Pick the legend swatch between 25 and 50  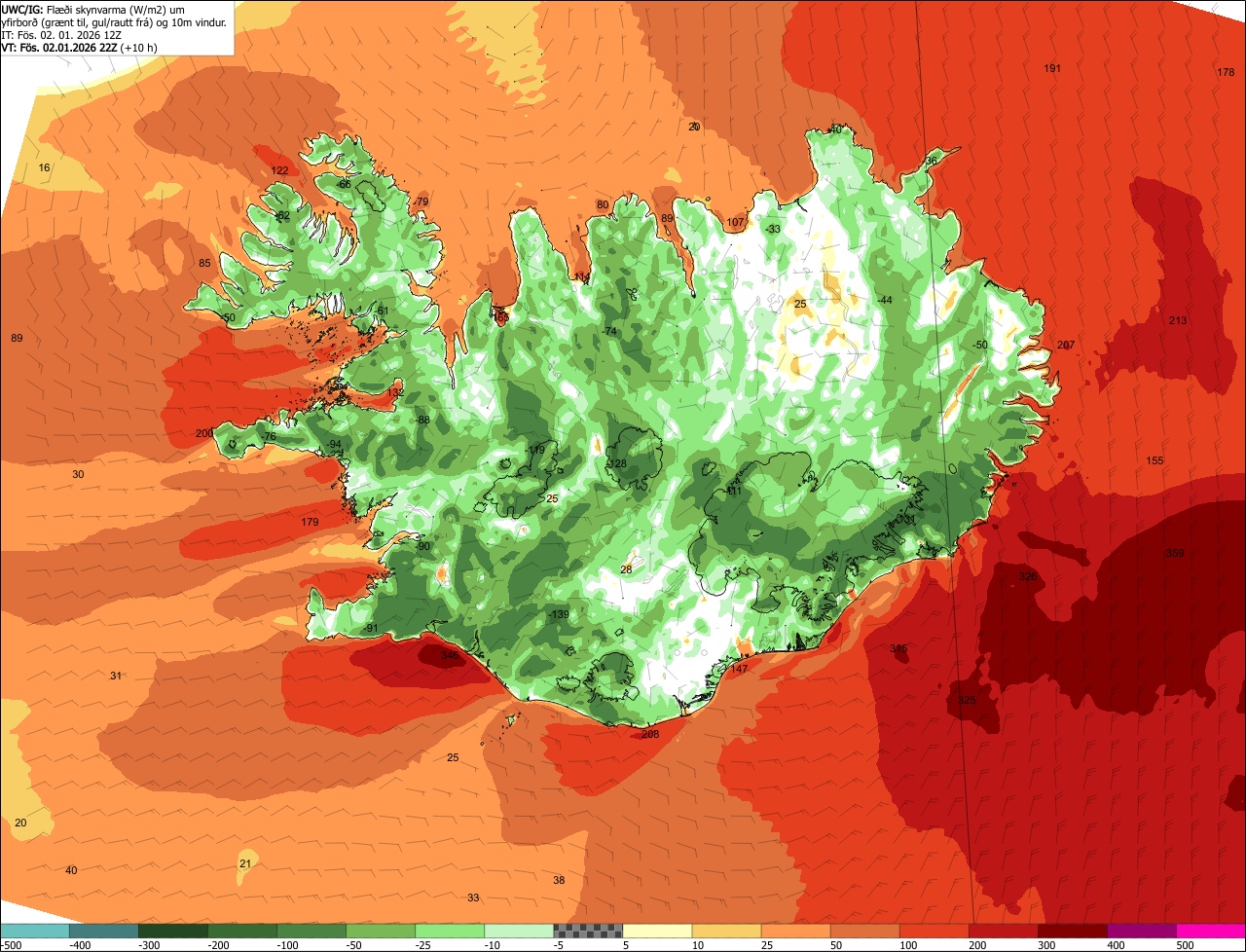pos(795,931)
